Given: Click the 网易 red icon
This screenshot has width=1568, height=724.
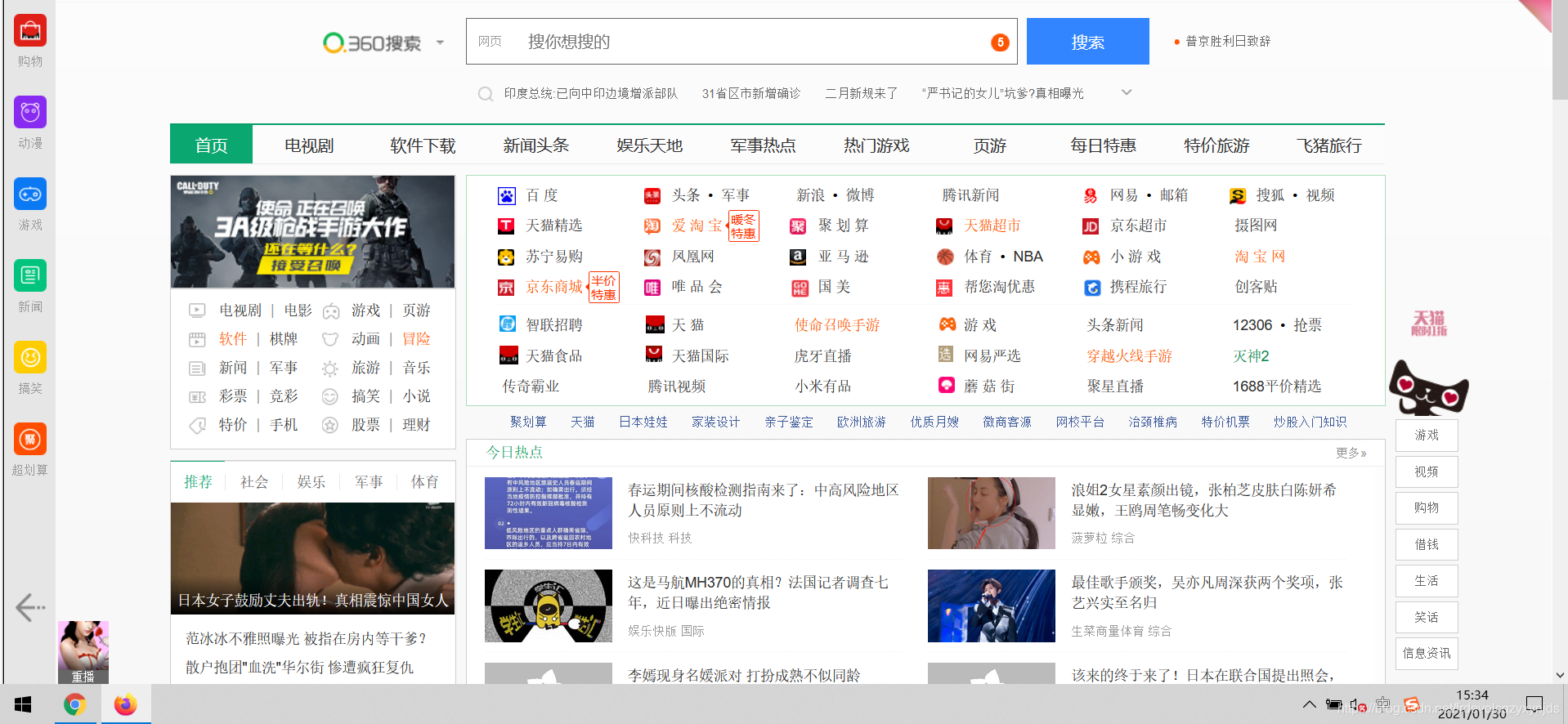Looking at the screenshot, I should point(1091,196).
